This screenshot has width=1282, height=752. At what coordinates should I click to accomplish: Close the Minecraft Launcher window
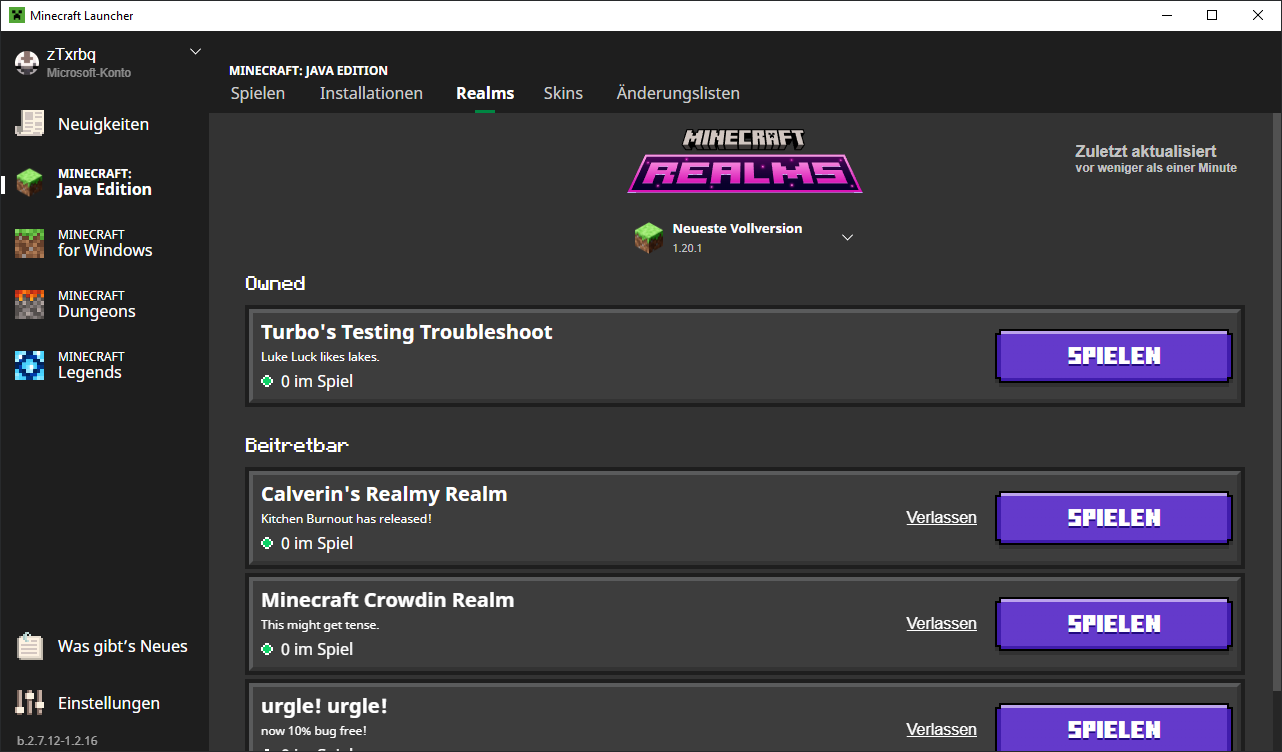point(1258,15)
